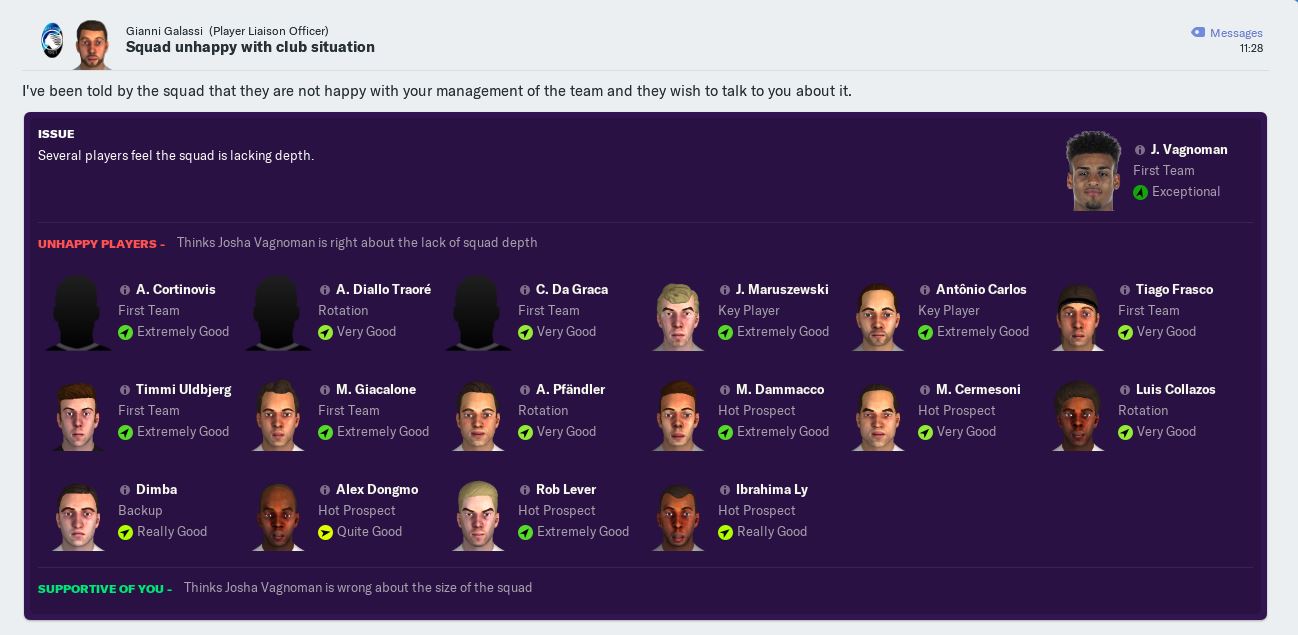Click the info icon beside A. Cortinovis

click(x=125, y=290)
